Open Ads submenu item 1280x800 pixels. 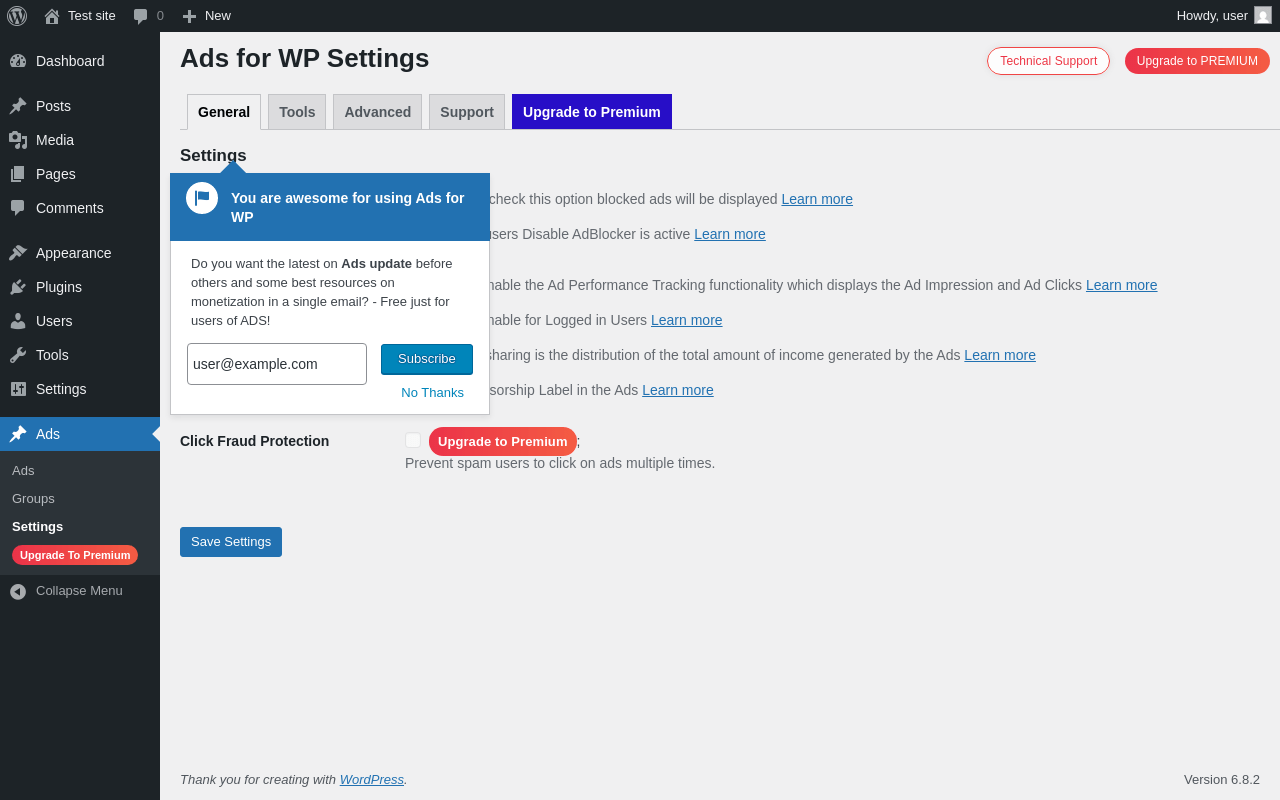click(x=23, y=470)
